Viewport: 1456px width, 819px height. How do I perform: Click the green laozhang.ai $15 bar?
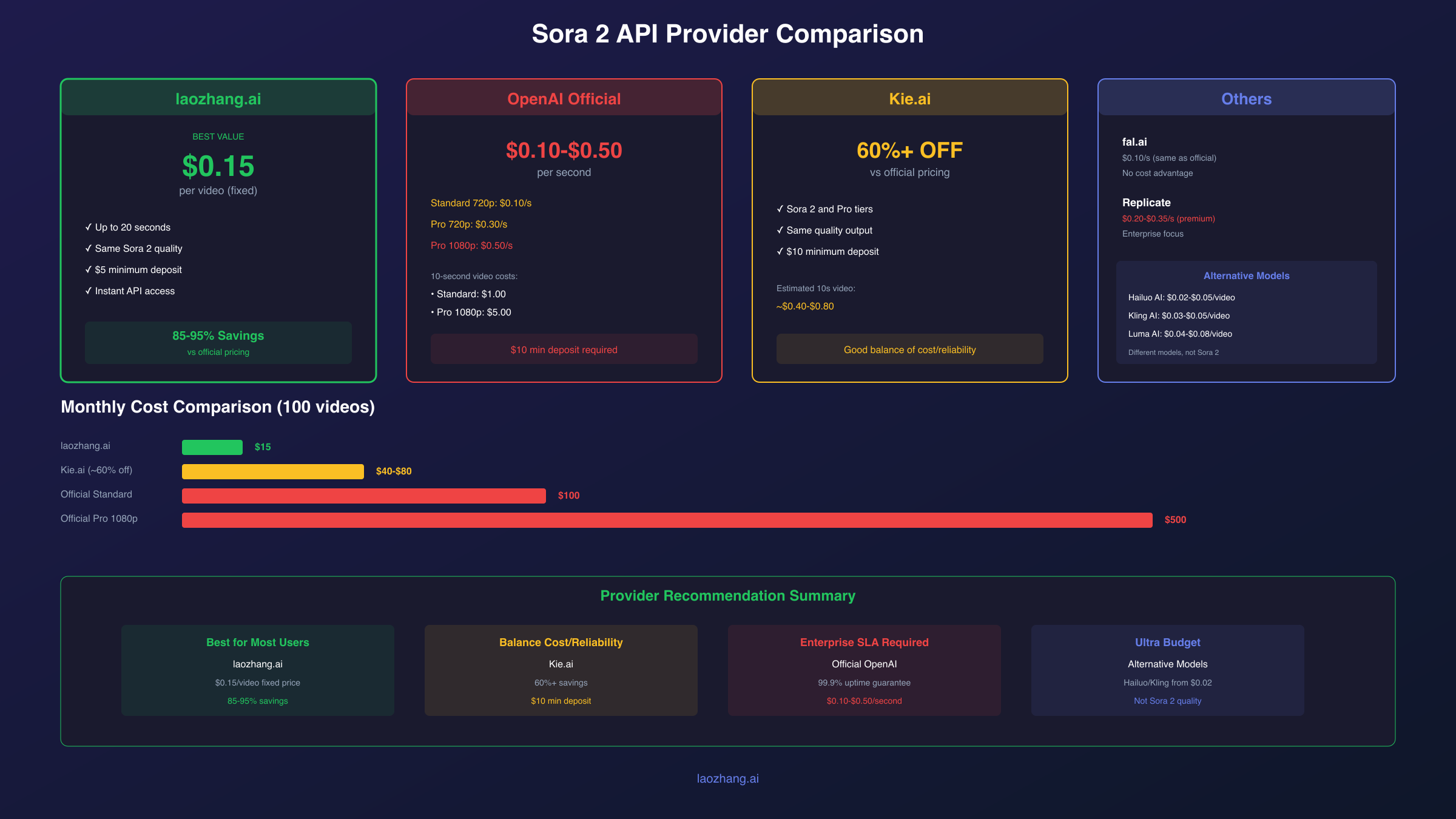[212, 447]
